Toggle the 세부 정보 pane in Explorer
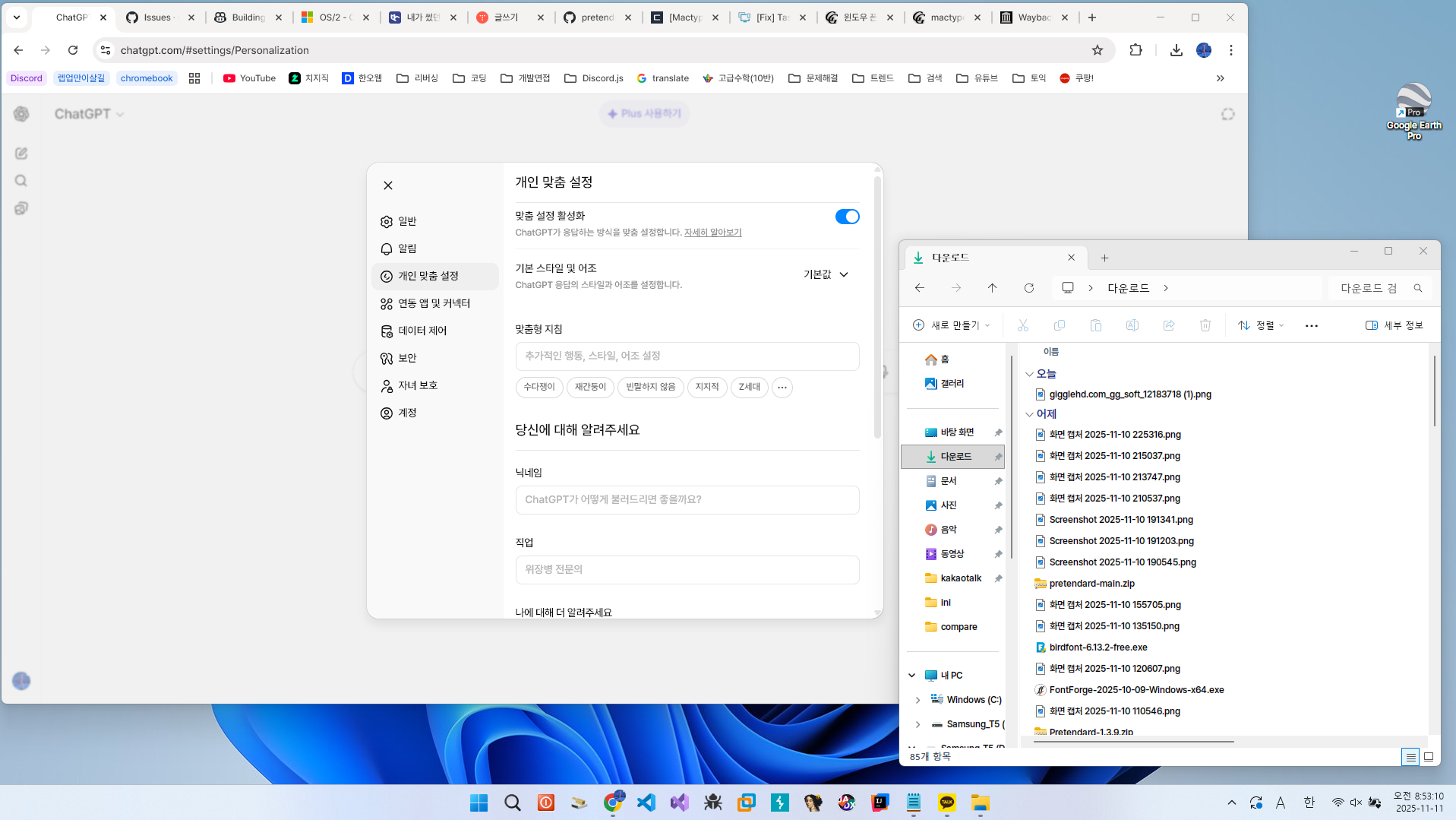1456x820 pixels. [1394, 325]
